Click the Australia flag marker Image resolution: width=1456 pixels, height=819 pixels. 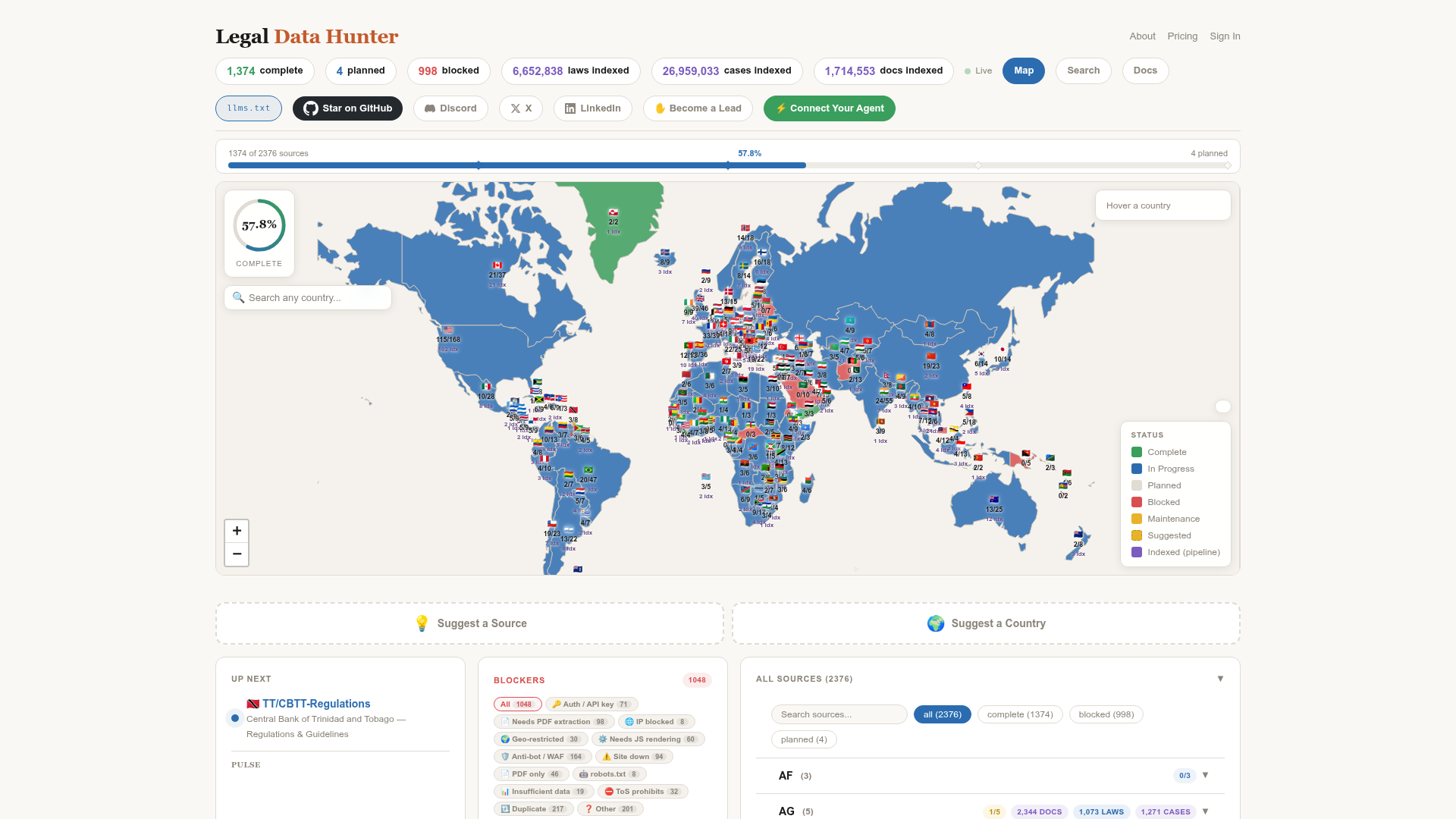[993, 500]
